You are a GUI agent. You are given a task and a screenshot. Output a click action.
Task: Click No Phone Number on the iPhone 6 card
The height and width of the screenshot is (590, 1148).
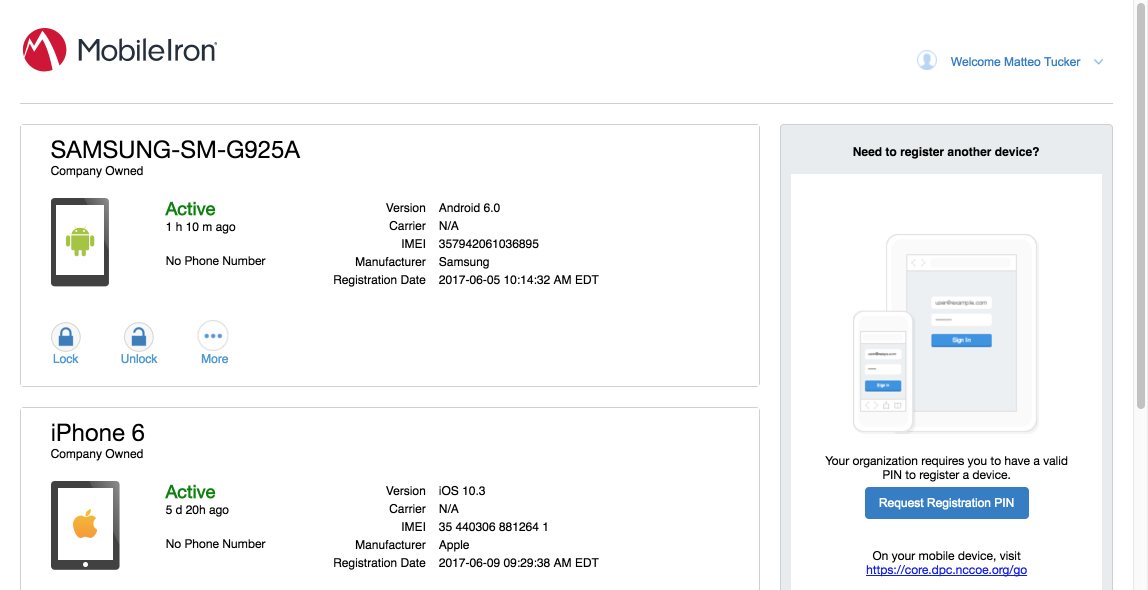pos(215,544)
